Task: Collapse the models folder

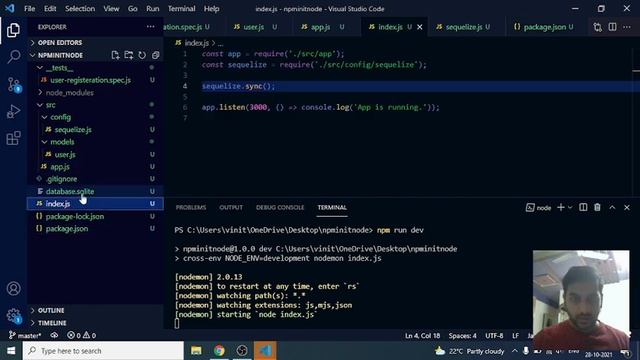Action: (x=62, y=142)
